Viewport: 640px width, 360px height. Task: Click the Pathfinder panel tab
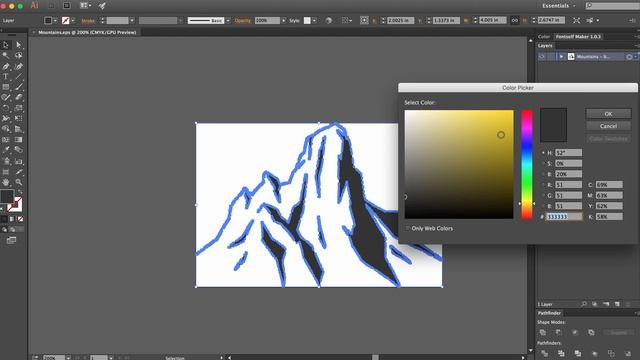click(549, 313)
